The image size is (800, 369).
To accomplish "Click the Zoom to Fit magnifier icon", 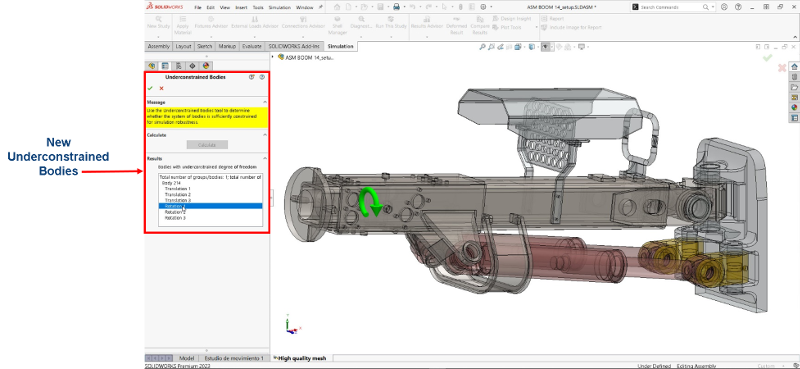I will (x=482, y=47).
